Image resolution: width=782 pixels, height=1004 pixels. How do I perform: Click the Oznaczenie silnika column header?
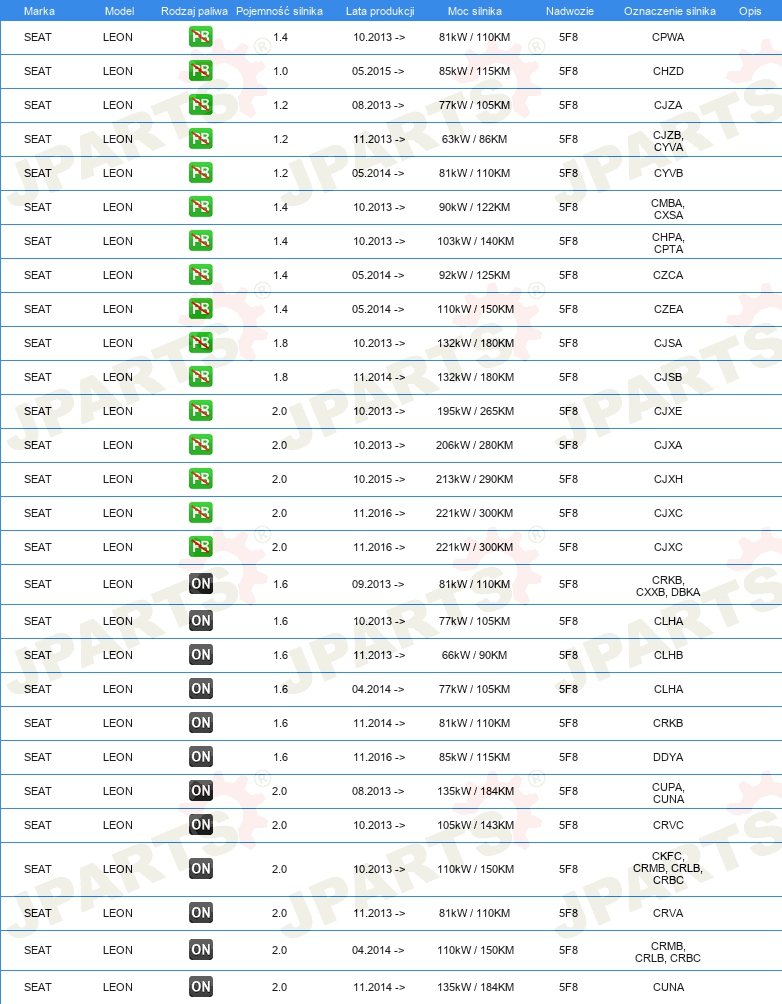669,11
